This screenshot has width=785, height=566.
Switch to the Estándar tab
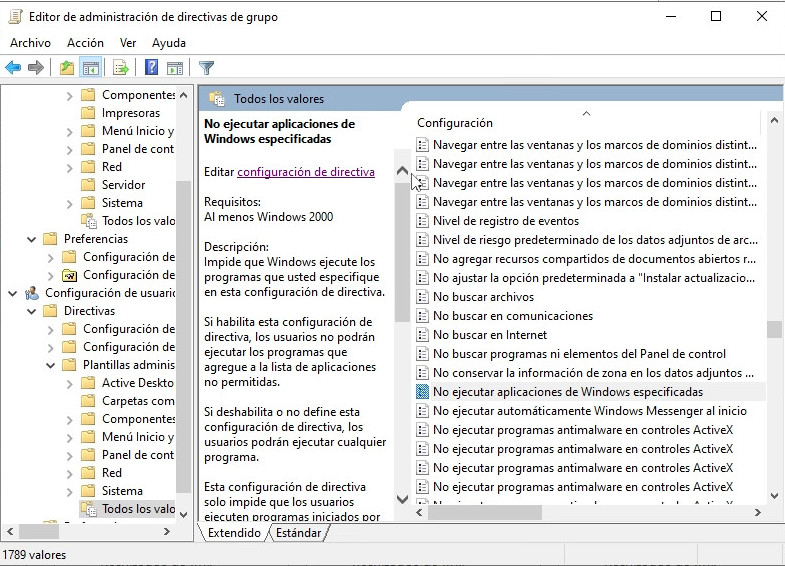(x=298, y=534)
